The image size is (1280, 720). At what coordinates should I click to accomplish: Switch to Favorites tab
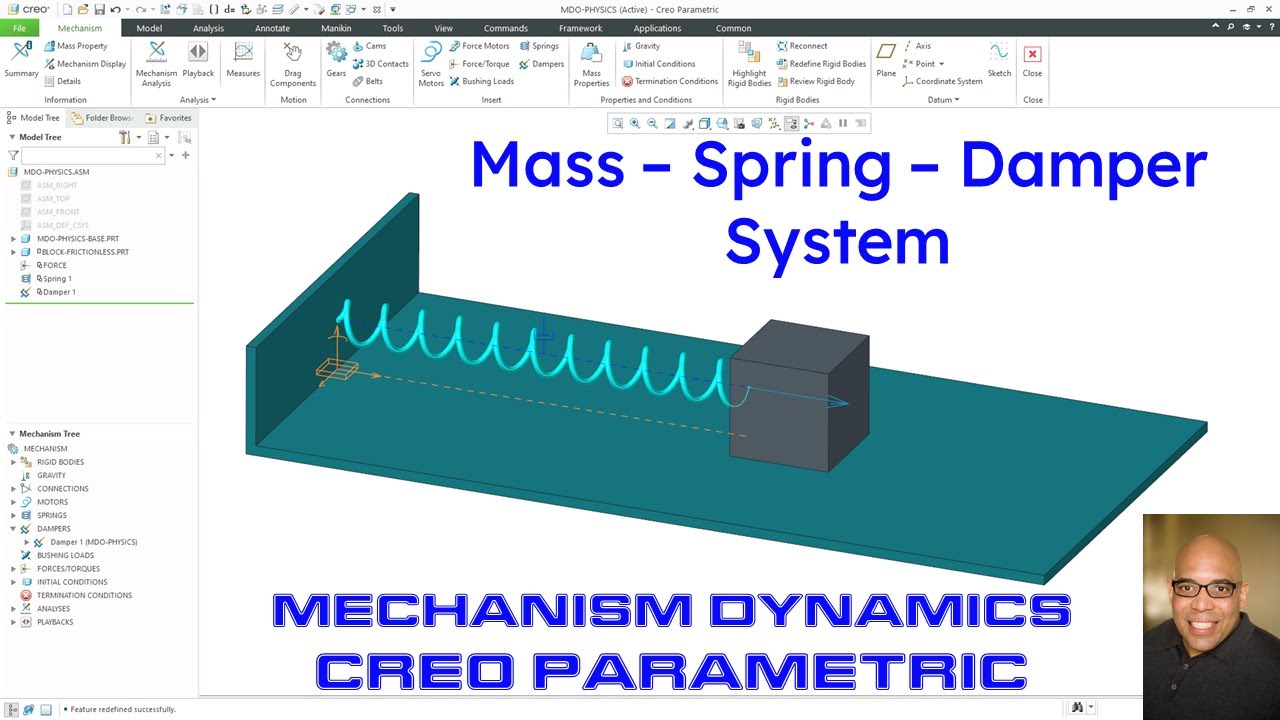pyautogui.click(x=168, y=118)
